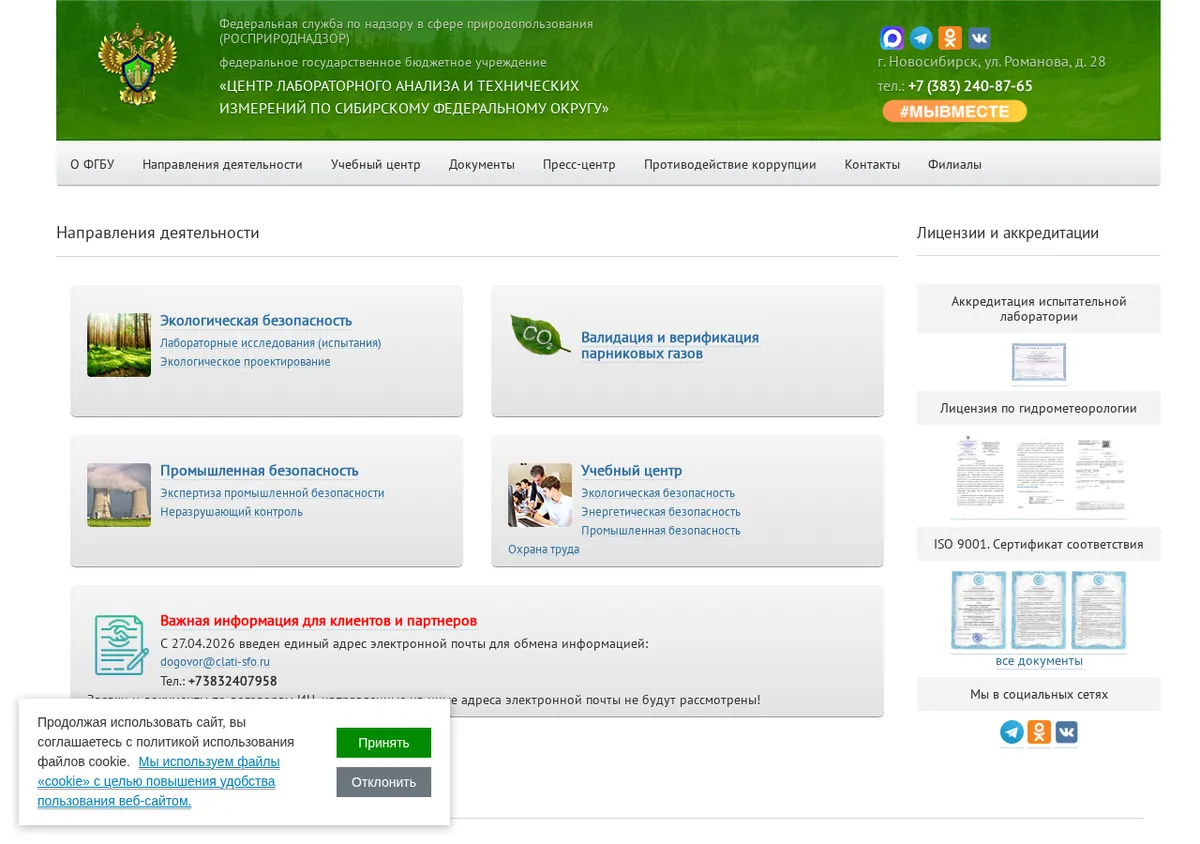Accept cookies with the Принять button
The height and width of the screenshot is (844, 1200).
coord(384,743)
